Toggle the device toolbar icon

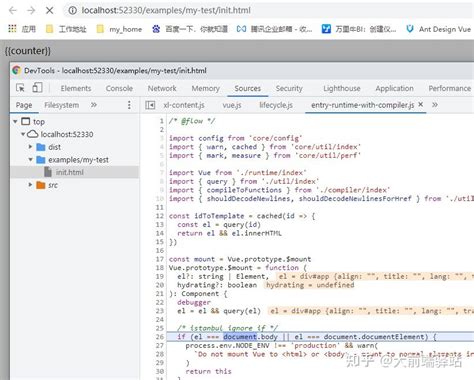pos(37,88)
